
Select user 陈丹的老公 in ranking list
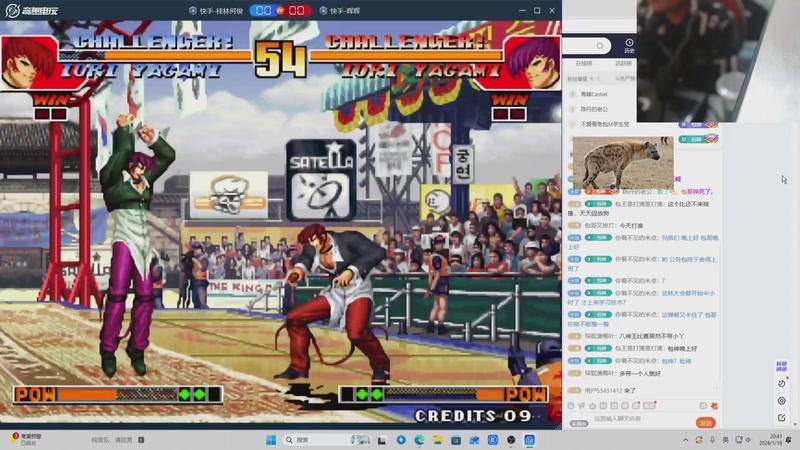(594, 109)
